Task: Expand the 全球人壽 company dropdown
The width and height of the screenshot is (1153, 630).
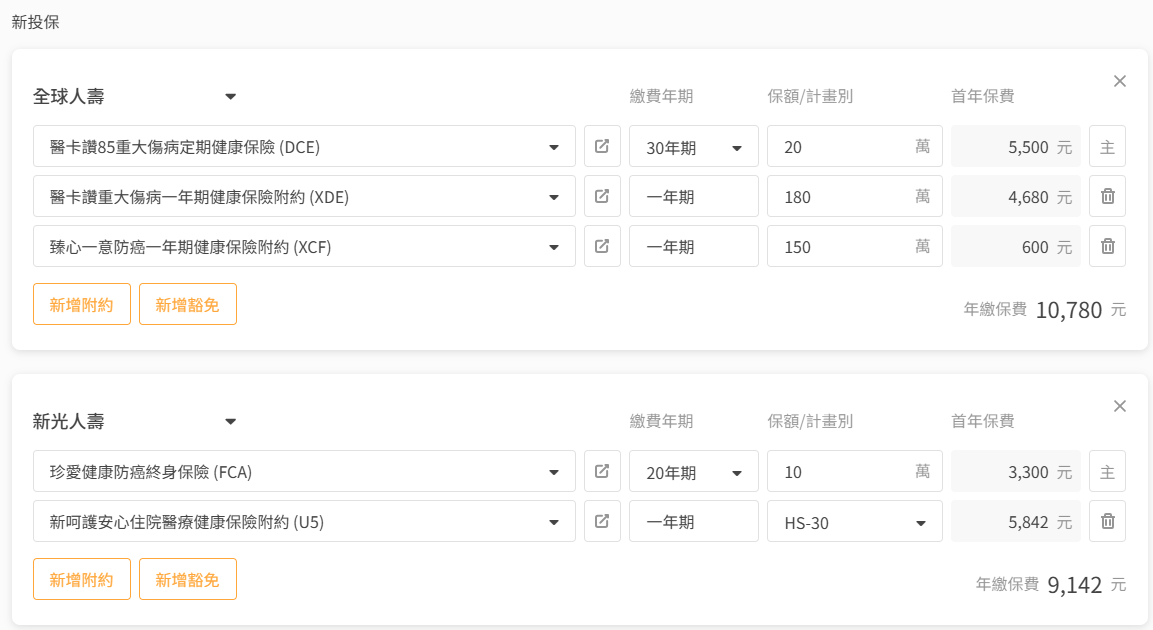Action: pyautogui.click(x=230, y=97)
